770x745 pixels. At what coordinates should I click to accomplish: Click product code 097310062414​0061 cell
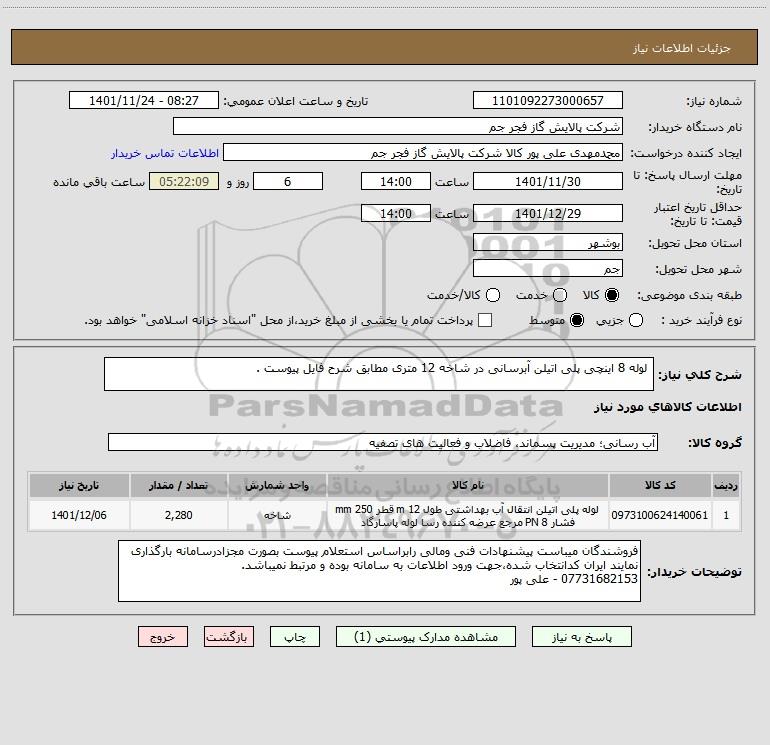point(660,515)
